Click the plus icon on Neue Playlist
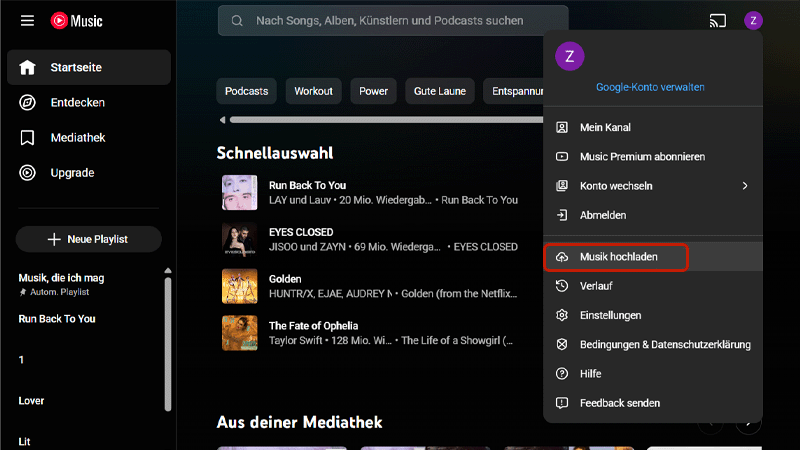Screen dimensions: 800x450 click(54, 239)
